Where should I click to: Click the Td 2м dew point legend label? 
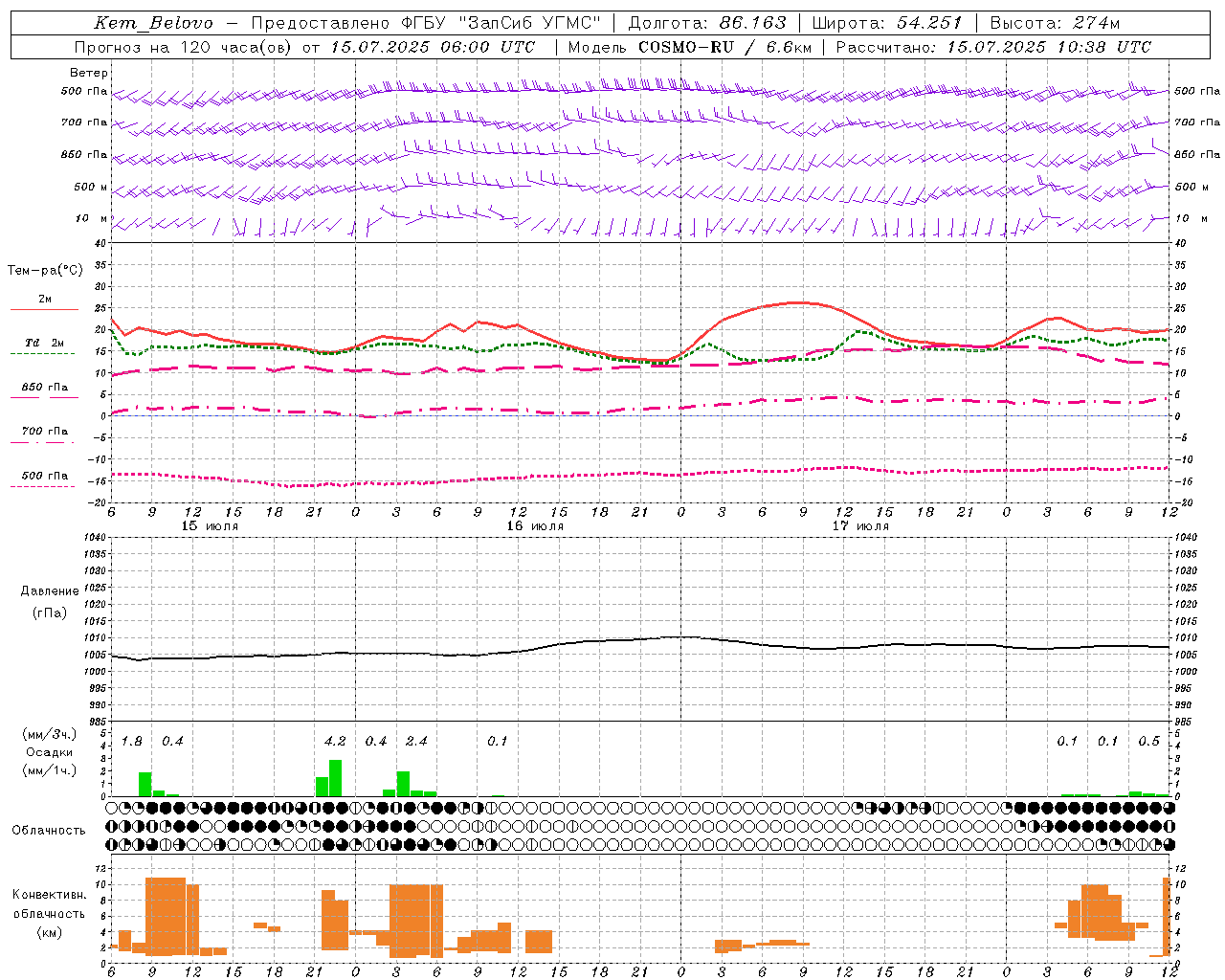45,343
